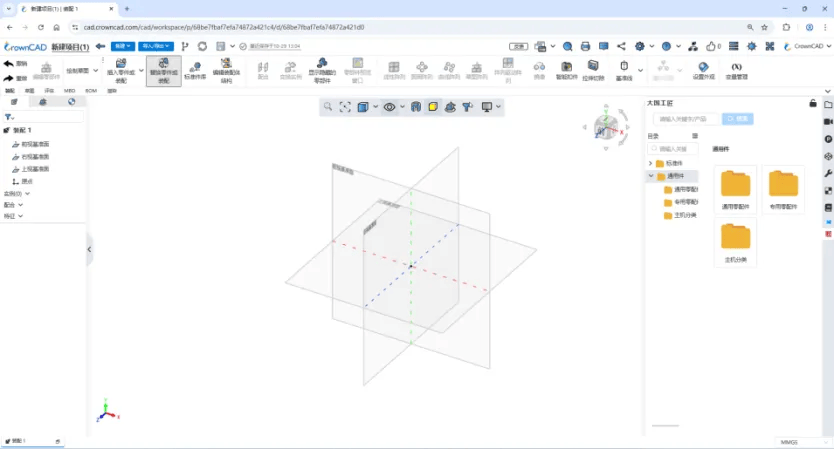The width and height of the screenshot is (834, 450).
Task: Expand the 标准件 folder tree node
Action: point(651,163)
